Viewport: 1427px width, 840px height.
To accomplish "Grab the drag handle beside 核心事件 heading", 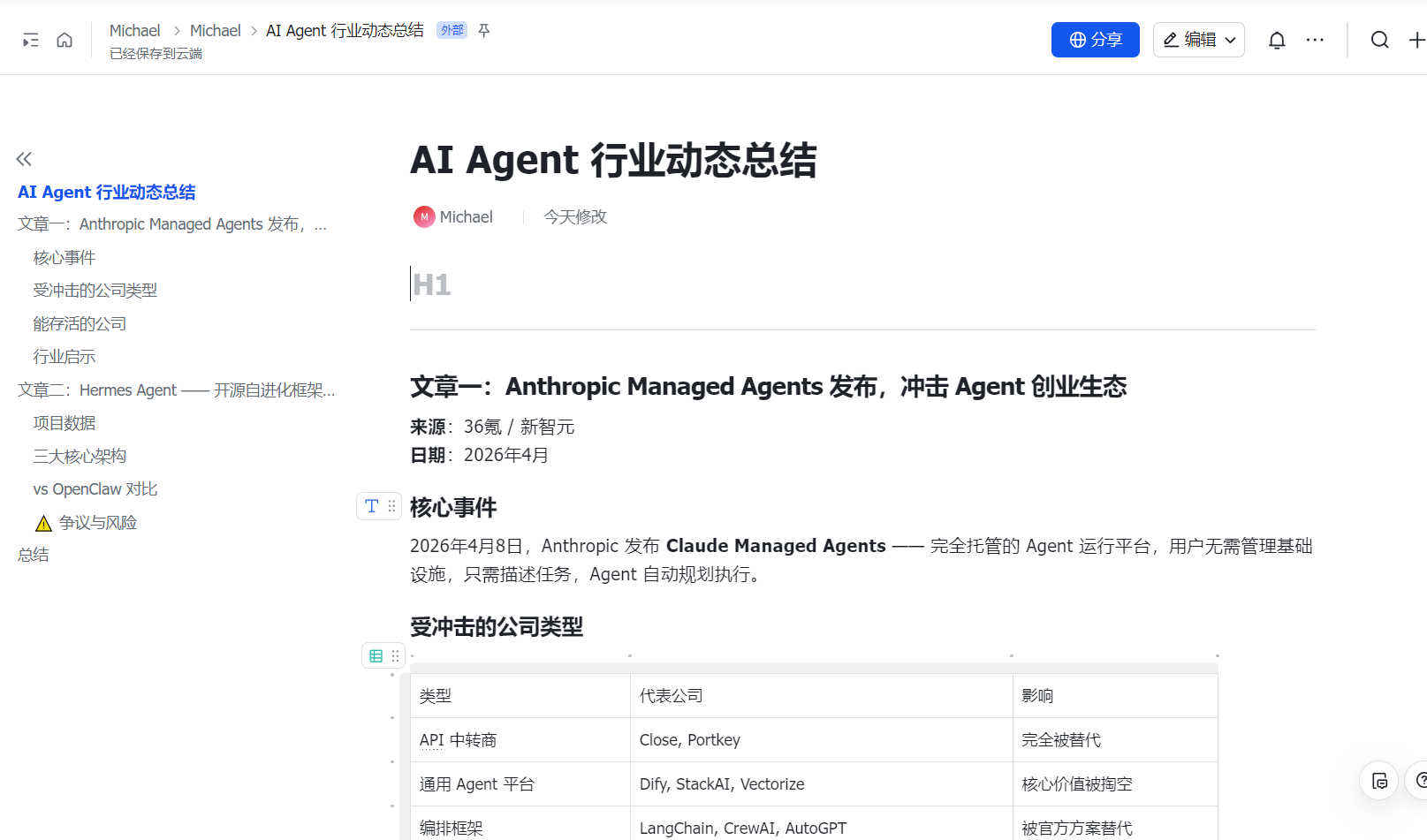I will tap(391, 506).
